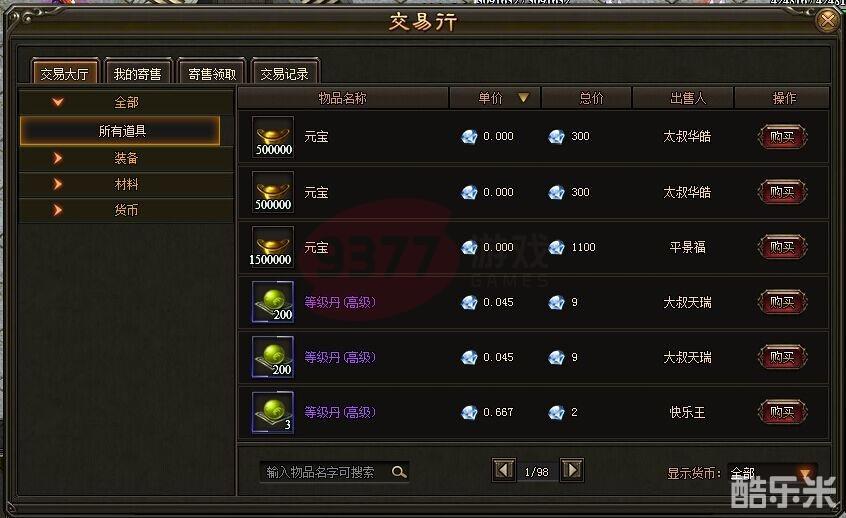Image resolution: width=846 pixels, height=518 pixels.
Task: Click the 500000 元宝 item icon in first row
Action: click(274, 137)
